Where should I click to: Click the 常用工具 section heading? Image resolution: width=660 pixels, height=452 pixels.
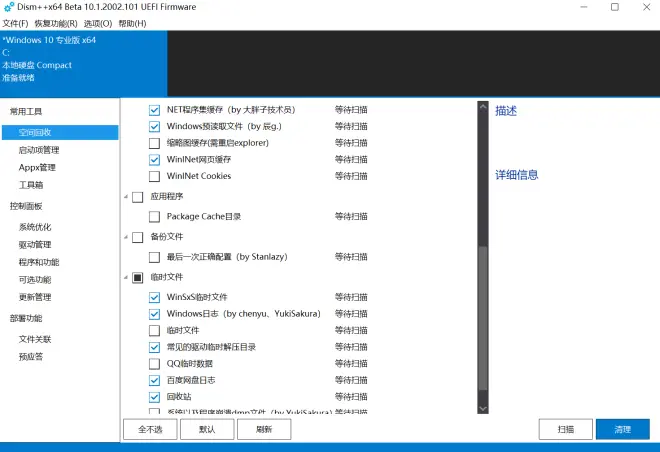click(26, 112)
